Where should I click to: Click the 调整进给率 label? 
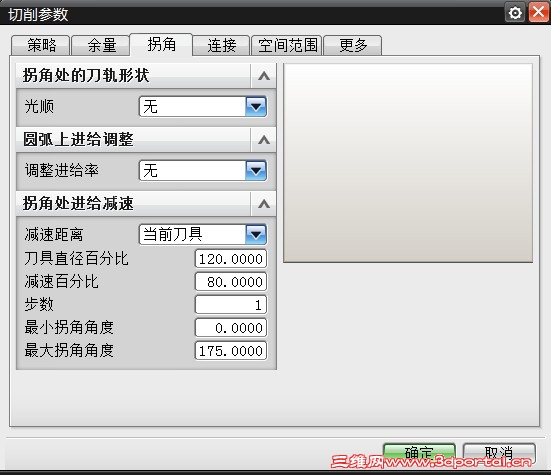pos(62,171)
